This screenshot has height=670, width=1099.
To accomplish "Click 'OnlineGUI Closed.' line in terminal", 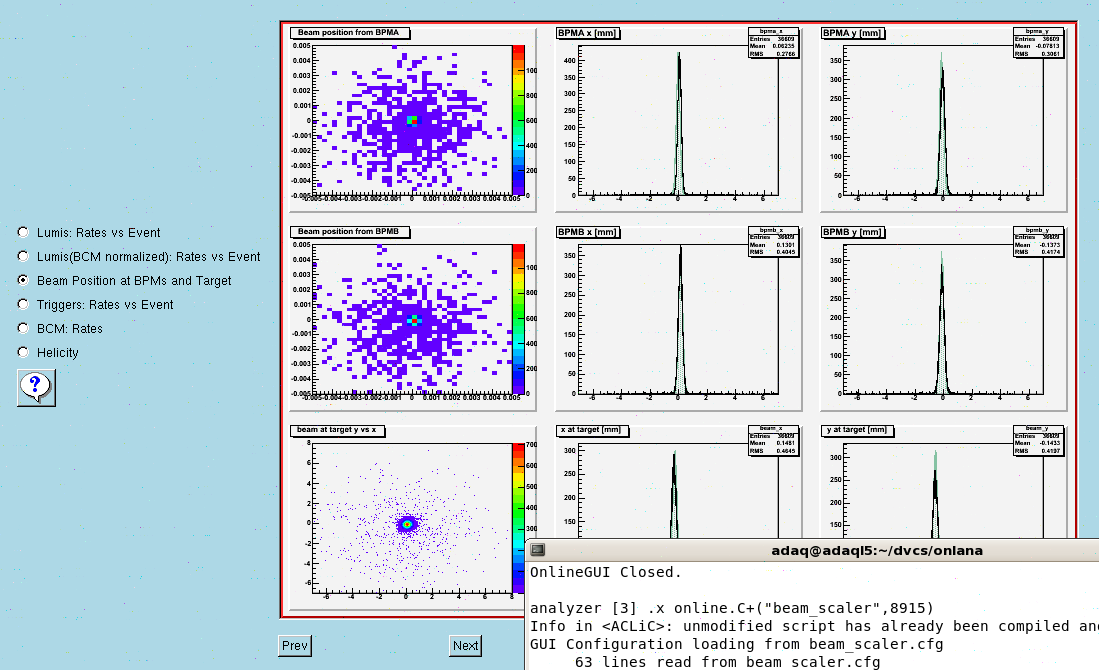I will click(606, 572).
